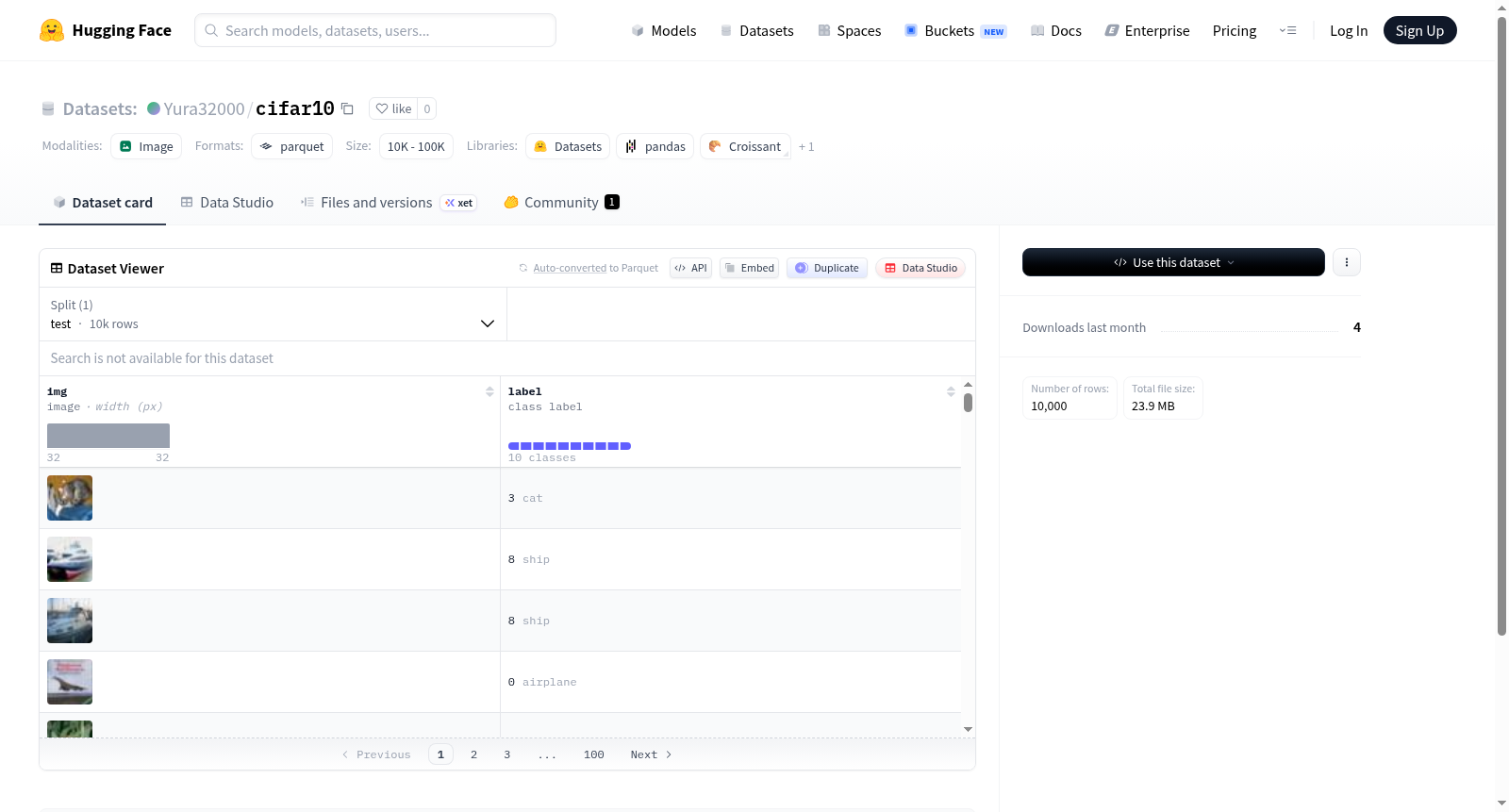Click the '0 airplane' label cell
The height and width of the screenshot is (812, 1509).
[731, 682]
